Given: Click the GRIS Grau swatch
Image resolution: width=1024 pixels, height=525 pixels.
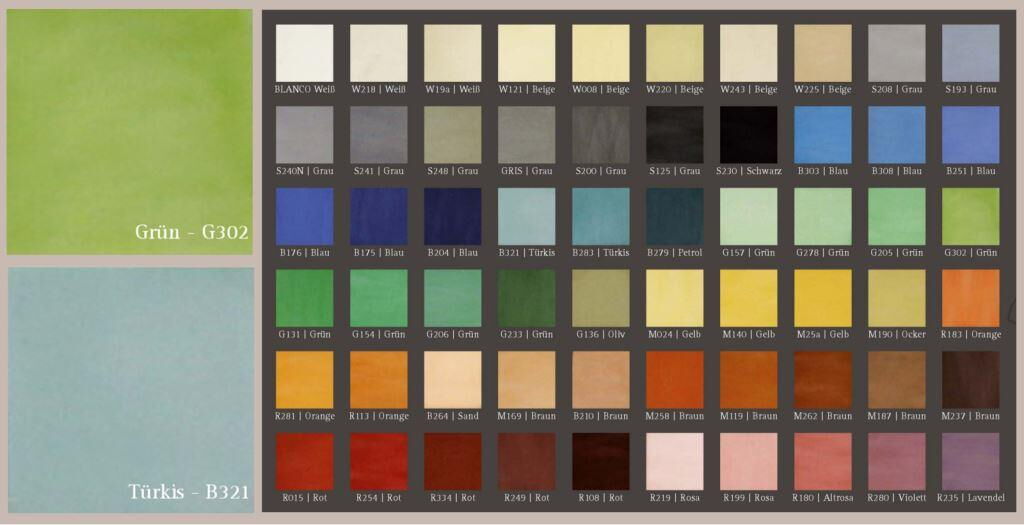Looking at the screenshot, I should point(526,135).
